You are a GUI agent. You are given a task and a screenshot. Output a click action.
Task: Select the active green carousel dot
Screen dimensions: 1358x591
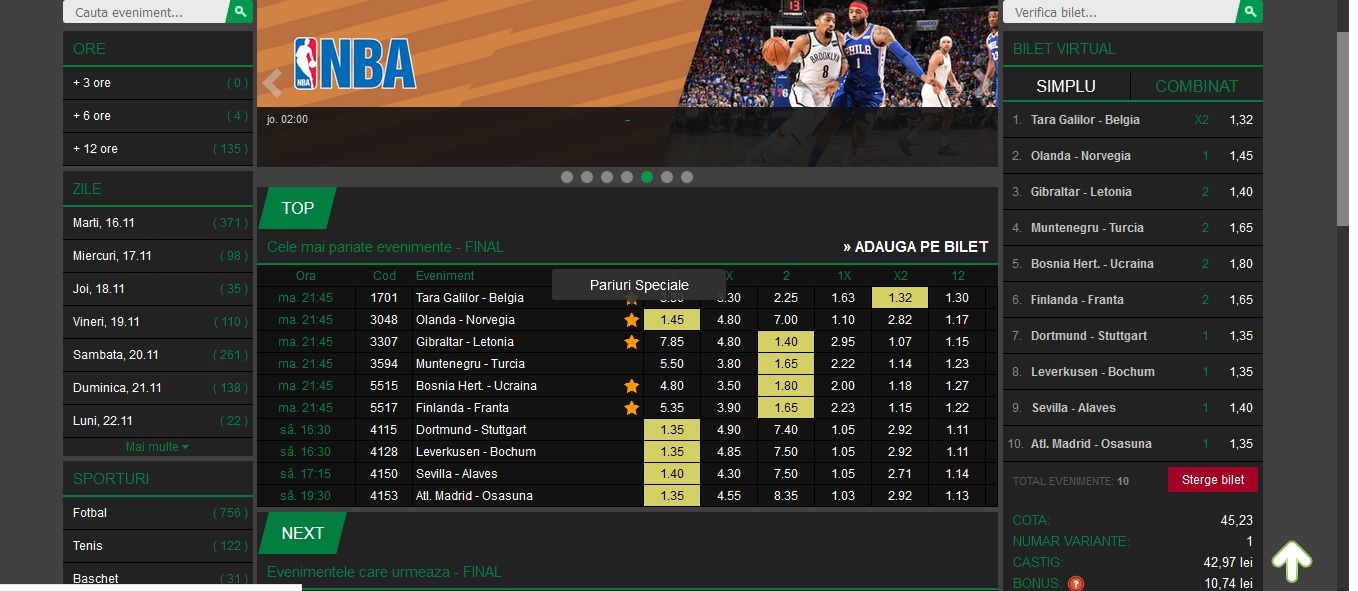click(647, 177)
